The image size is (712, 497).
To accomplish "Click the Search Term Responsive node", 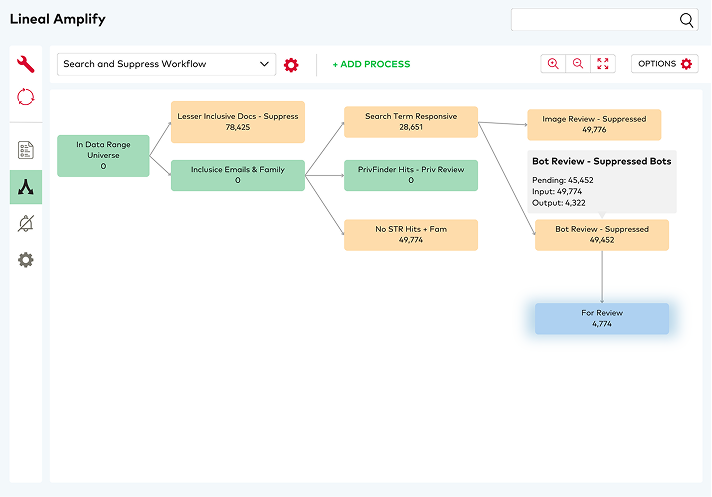I will click(x=411, y=122).
